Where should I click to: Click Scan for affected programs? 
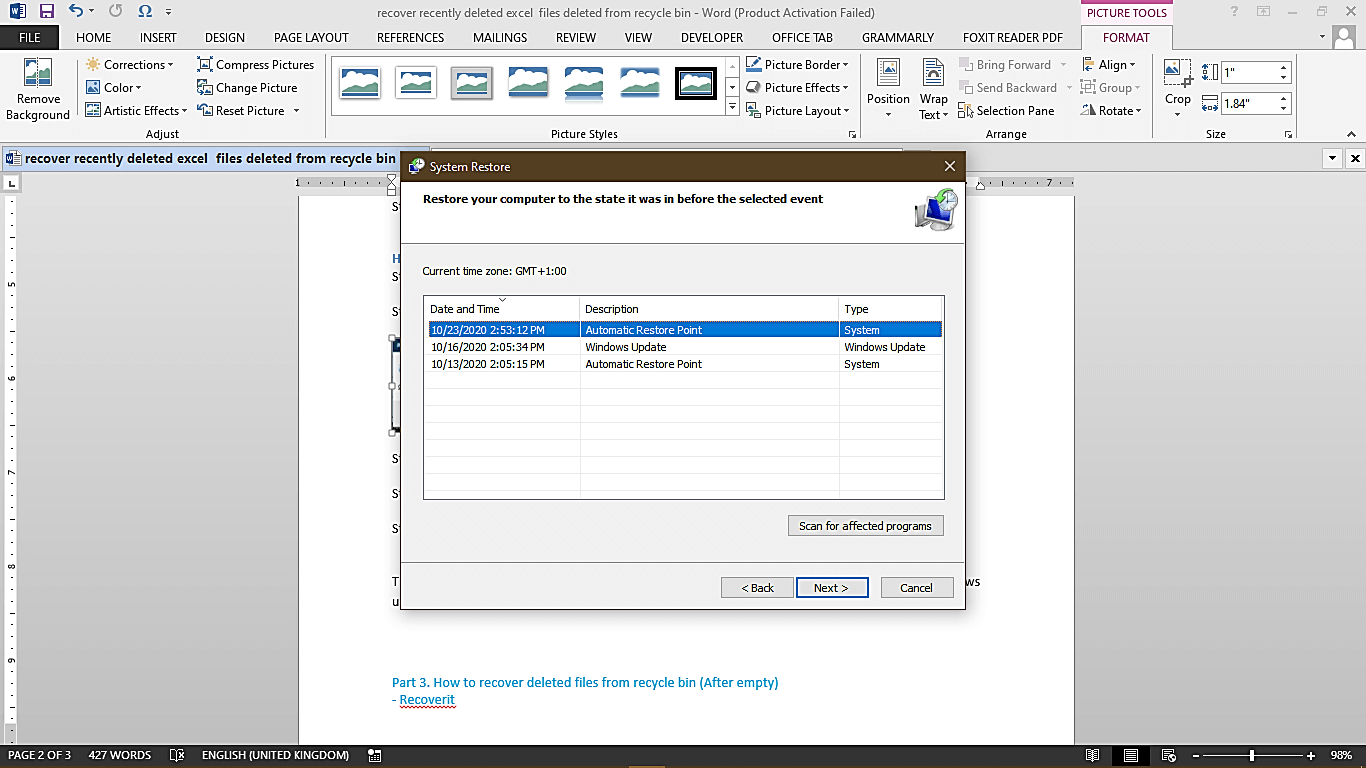[x=865, y=525]
